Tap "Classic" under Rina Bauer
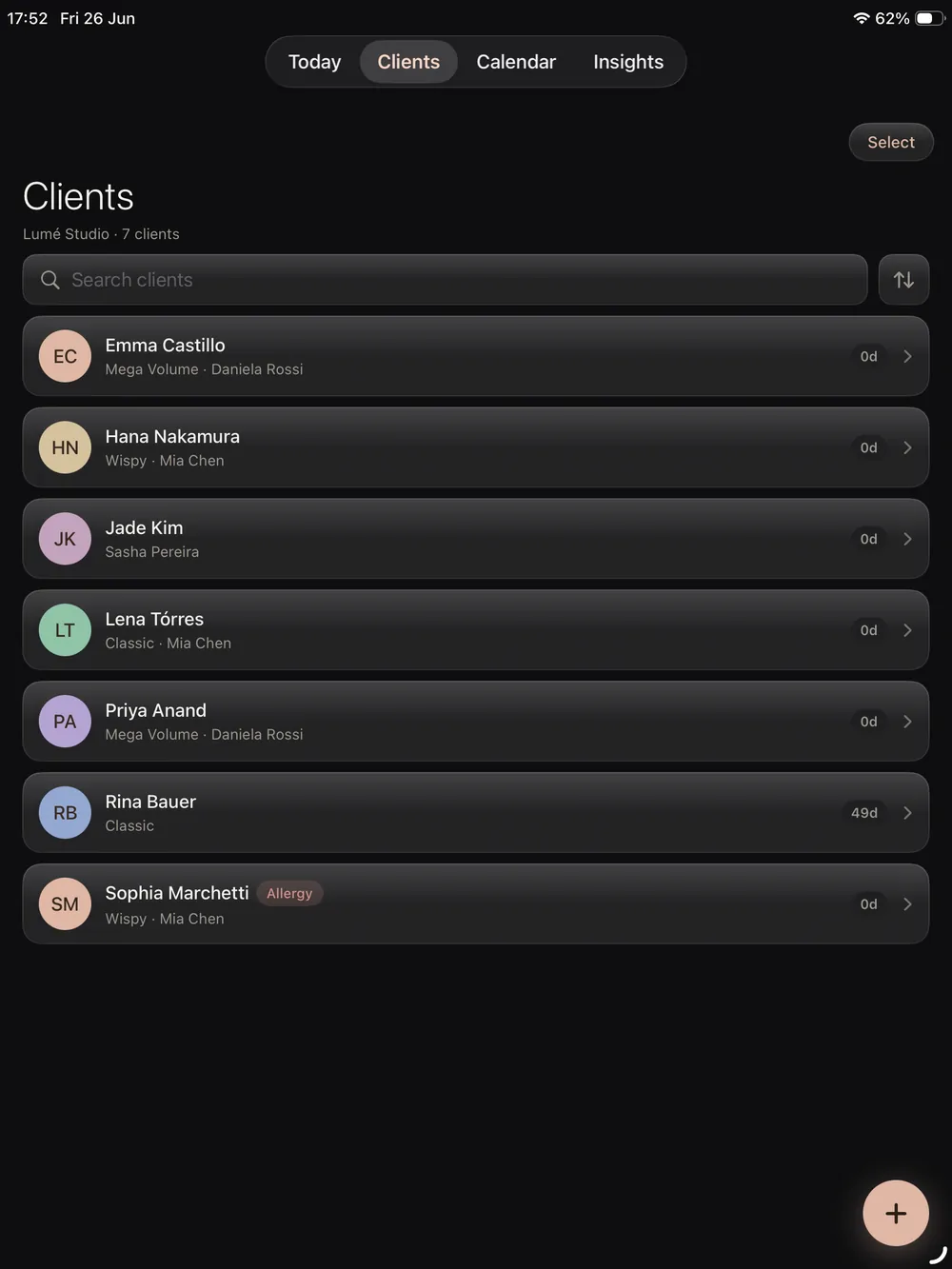Viewport: 952px width, 1269px height. click(129, 826)
